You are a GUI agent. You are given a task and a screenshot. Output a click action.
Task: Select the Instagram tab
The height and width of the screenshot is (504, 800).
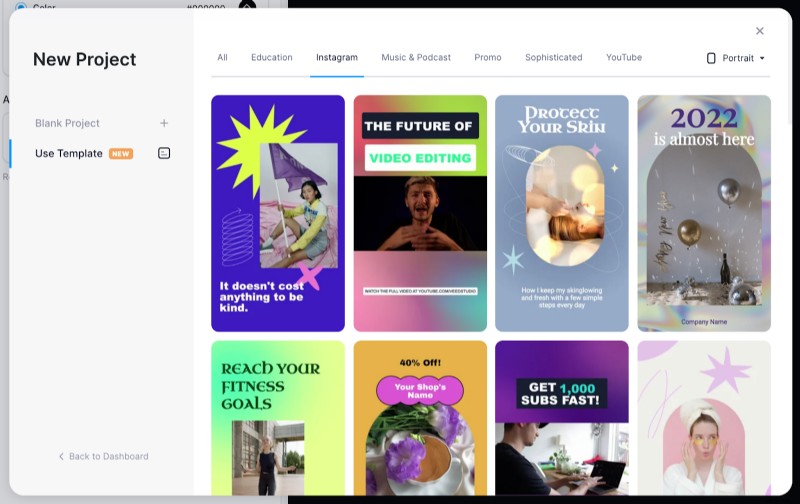coord(337,57)
